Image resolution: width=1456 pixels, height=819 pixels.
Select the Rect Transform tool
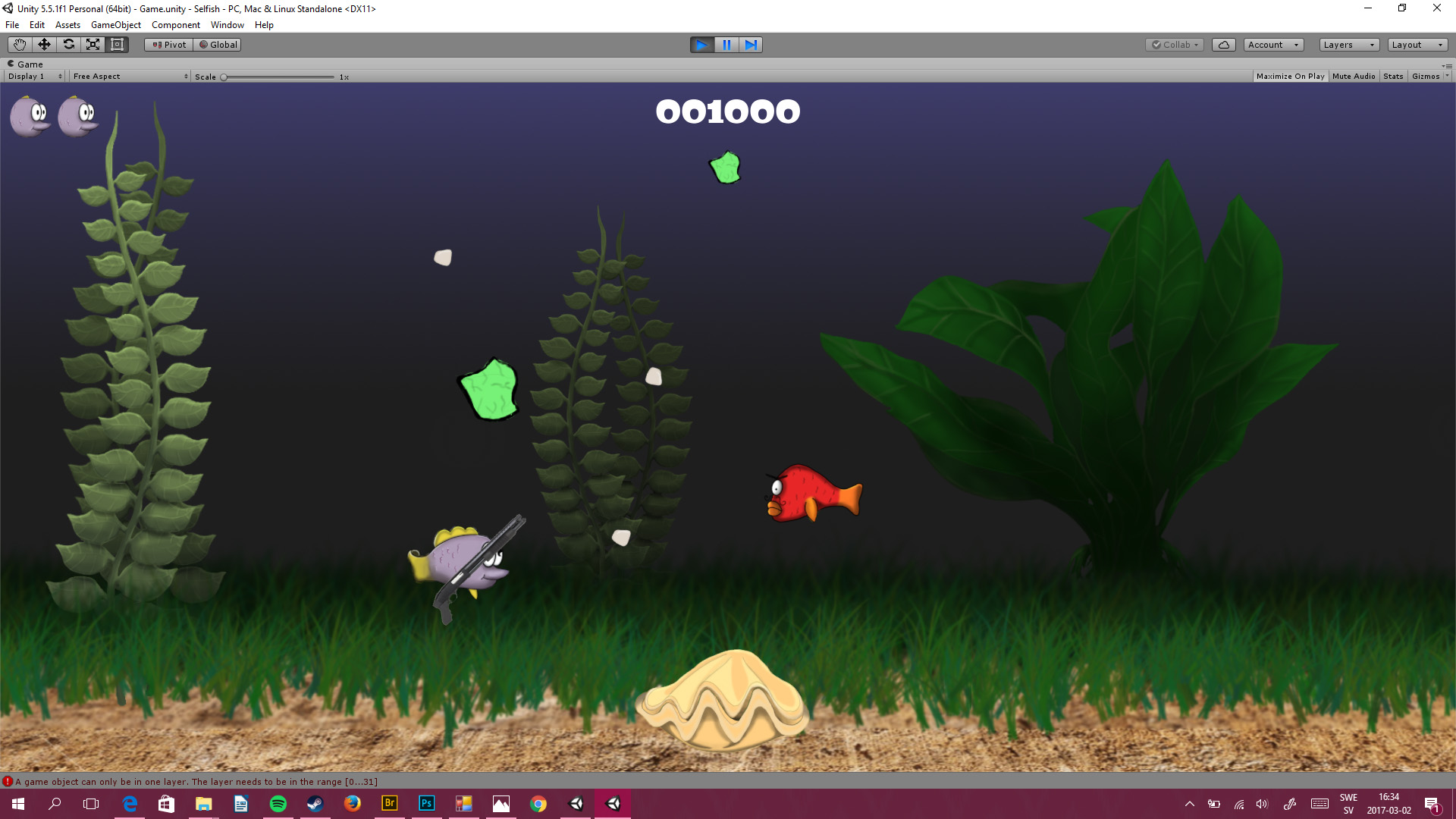[x=117, y=45]
